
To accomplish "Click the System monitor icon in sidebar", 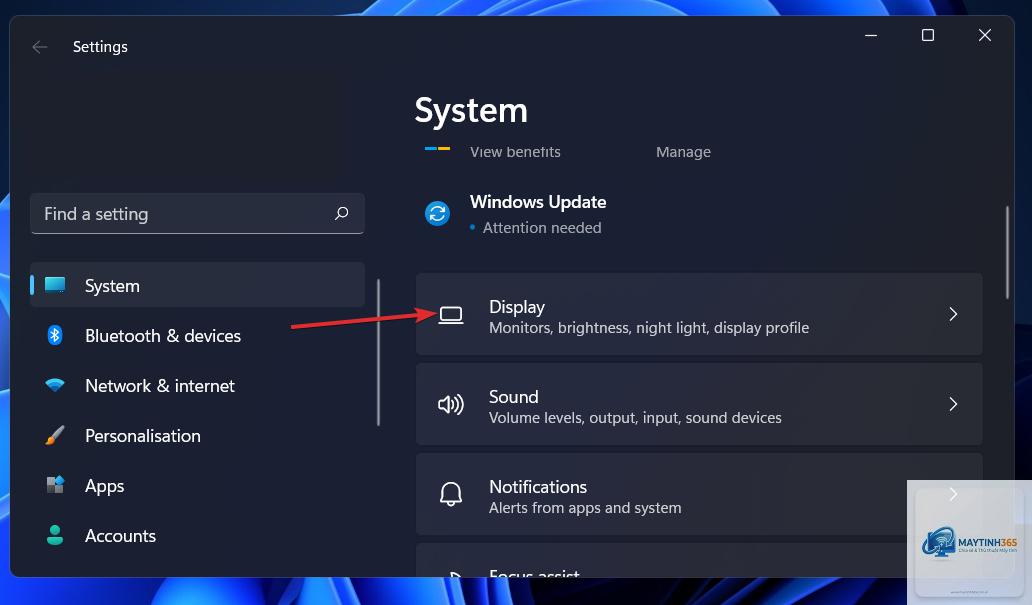I will pyautogui.click(x=55, y=284).
